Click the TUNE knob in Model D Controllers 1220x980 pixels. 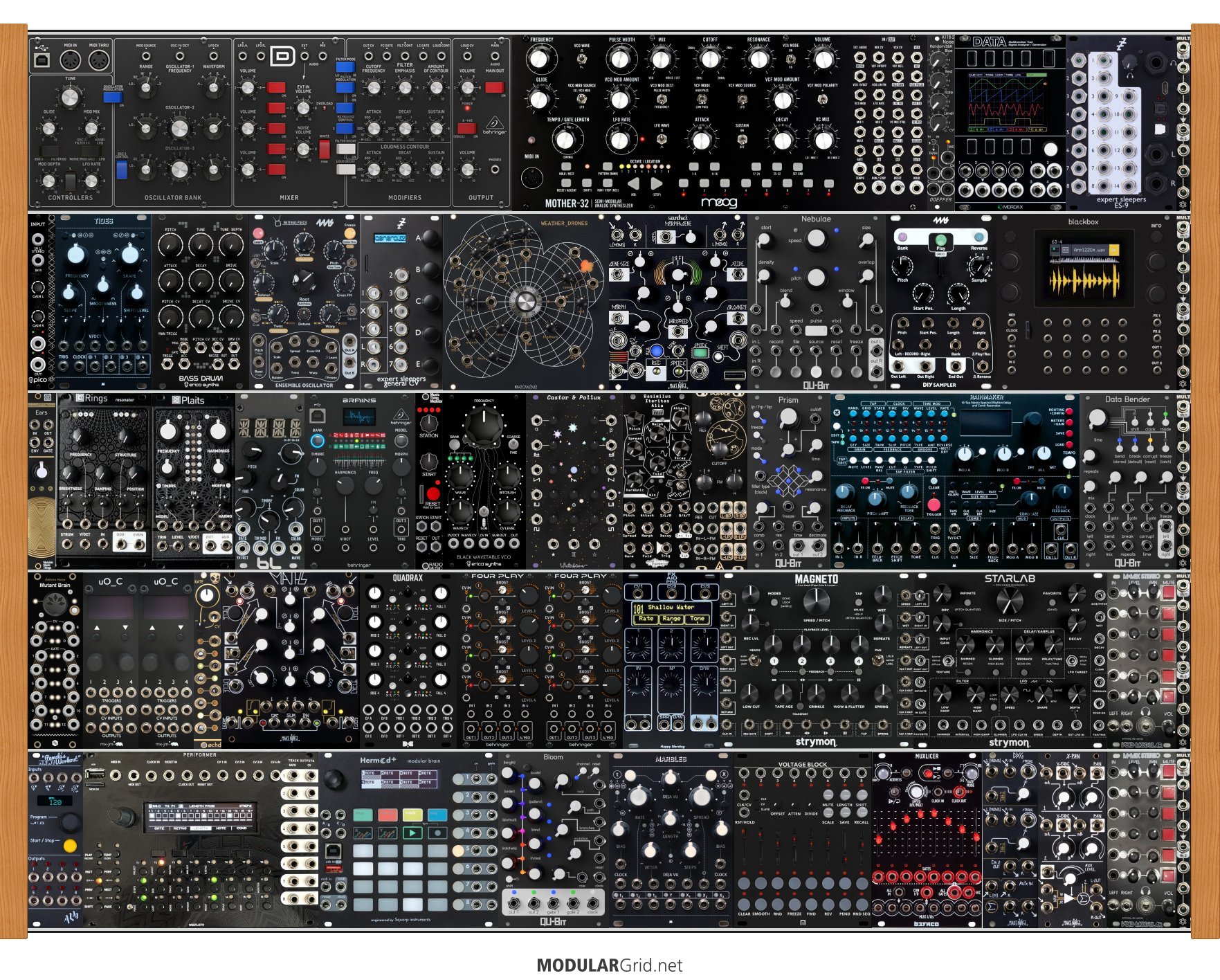(x=70, y=97)
